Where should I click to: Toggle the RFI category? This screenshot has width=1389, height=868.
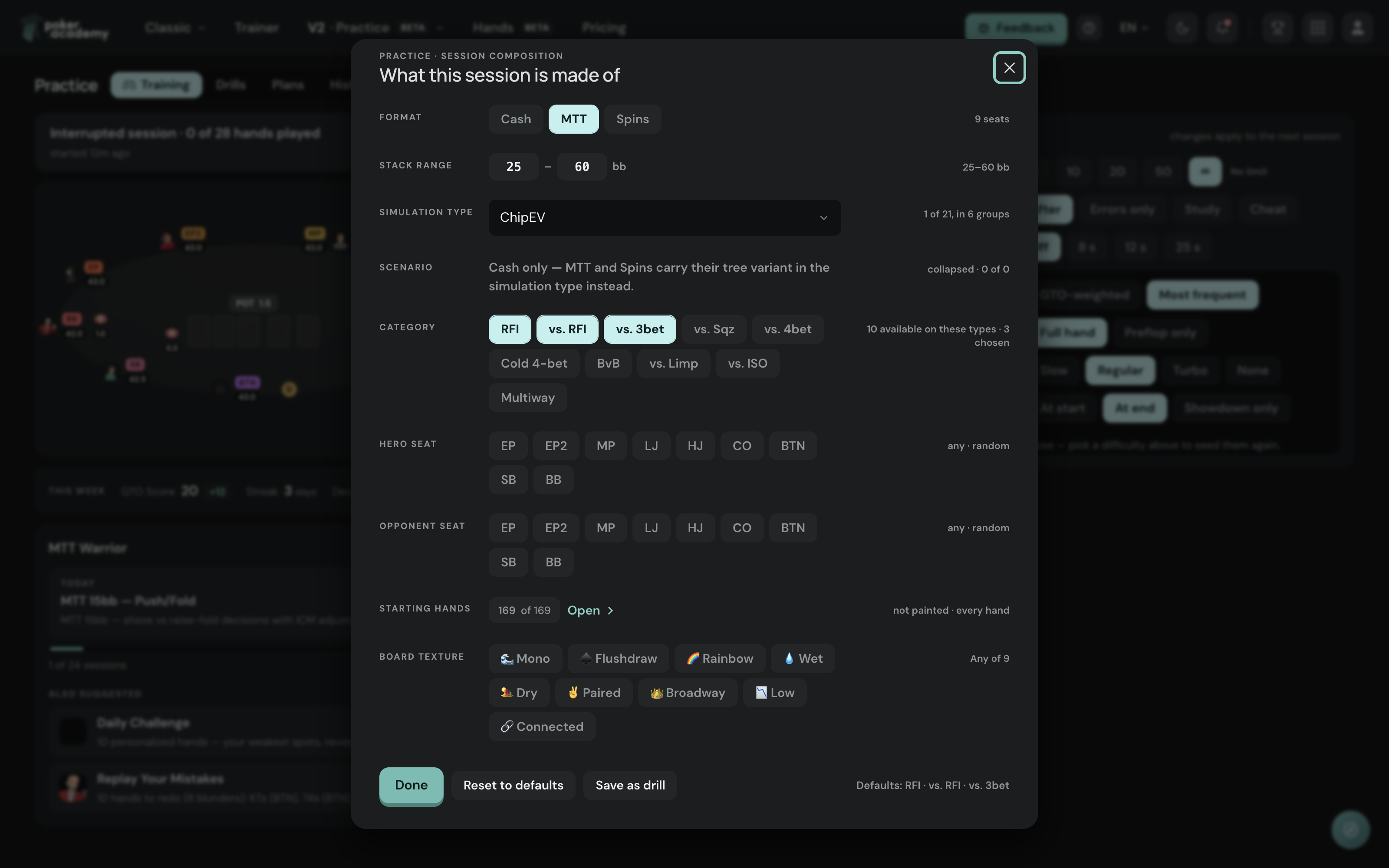[x=510, y=329]
